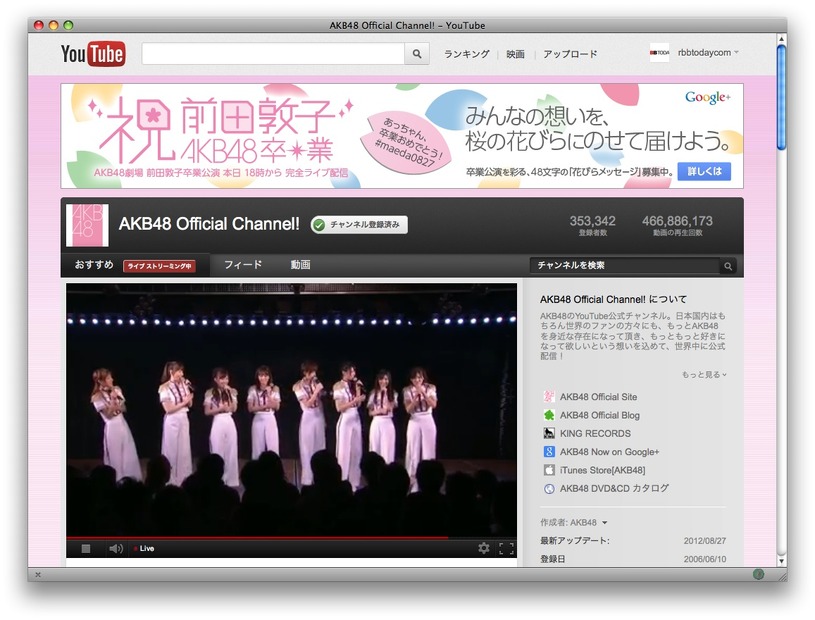
Task: Open ランキング in the top navigation
Action: coord(466,54)
